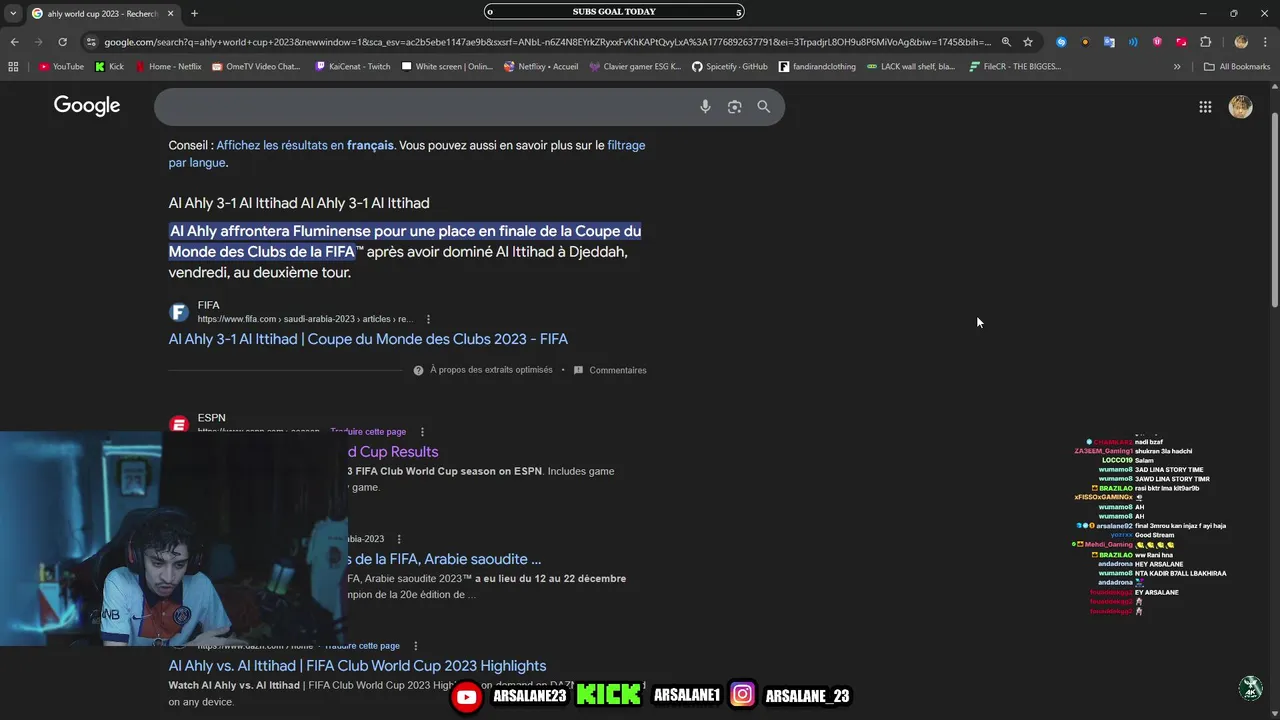The image size is (1280, 720).
Task: Go back to previous page
Action: (14, 42)
